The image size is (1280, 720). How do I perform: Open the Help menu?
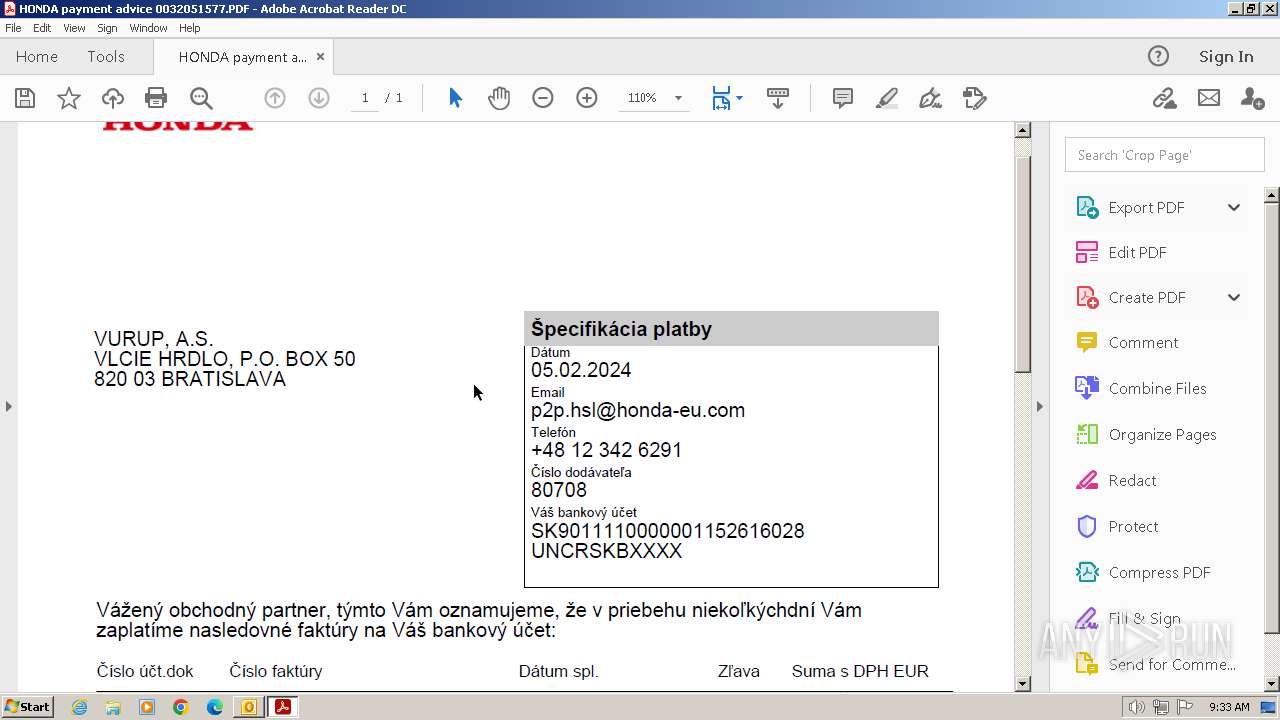(190, 28)
